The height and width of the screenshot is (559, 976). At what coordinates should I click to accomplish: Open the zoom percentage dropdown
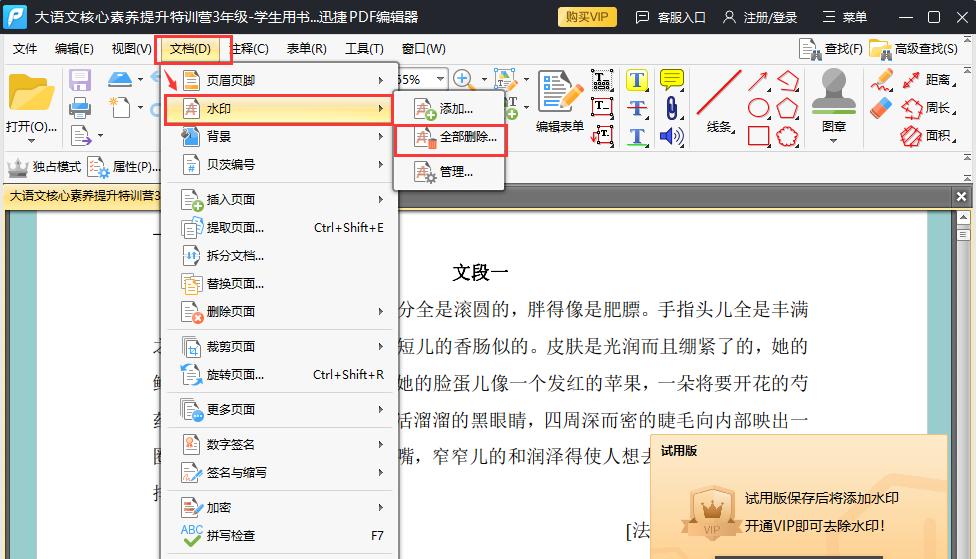[441, 79]
